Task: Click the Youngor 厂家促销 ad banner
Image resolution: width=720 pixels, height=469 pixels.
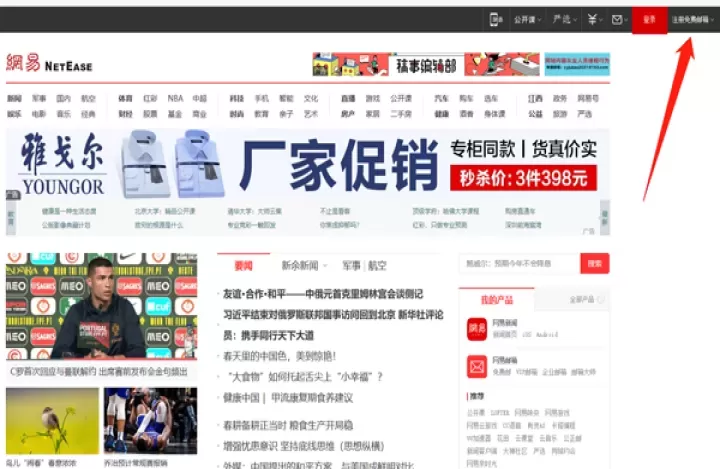Action: [x=308, y=164]
